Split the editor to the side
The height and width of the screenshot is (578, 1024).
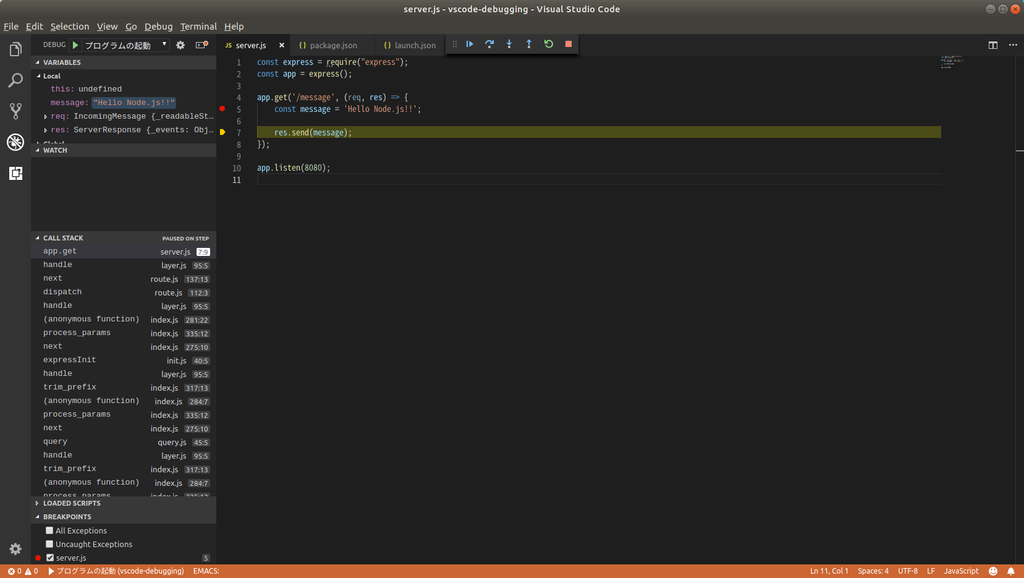(x=993, y=45)
